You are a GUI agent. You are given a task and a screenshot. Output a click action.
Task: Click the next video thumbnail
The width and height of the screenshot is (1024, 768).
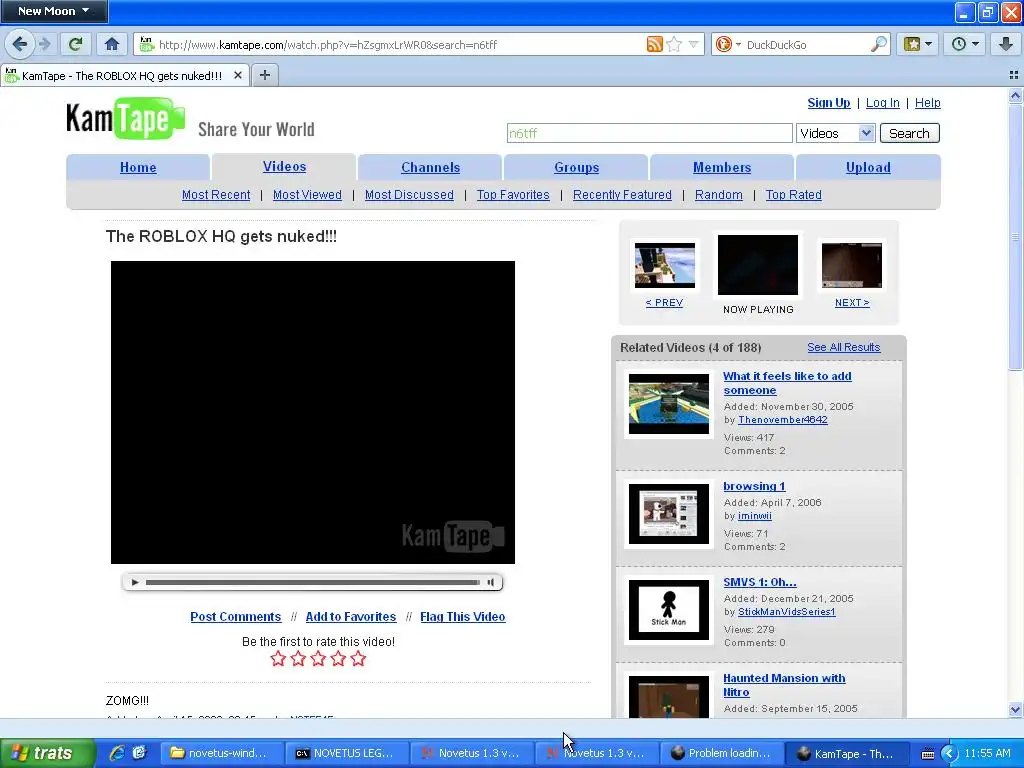pos(852,265)
